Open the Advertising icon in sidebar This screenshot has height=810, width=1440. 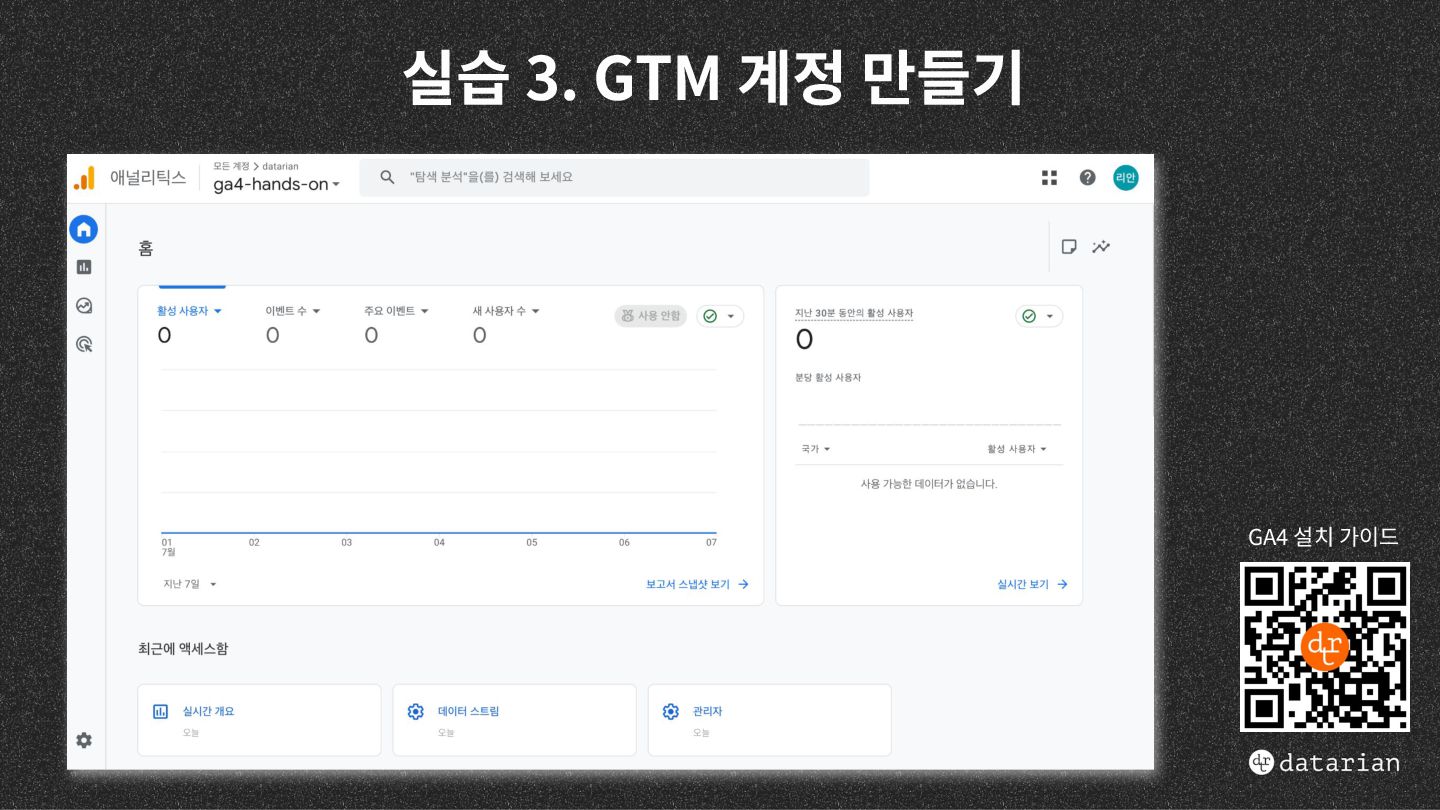coord(84,344)
